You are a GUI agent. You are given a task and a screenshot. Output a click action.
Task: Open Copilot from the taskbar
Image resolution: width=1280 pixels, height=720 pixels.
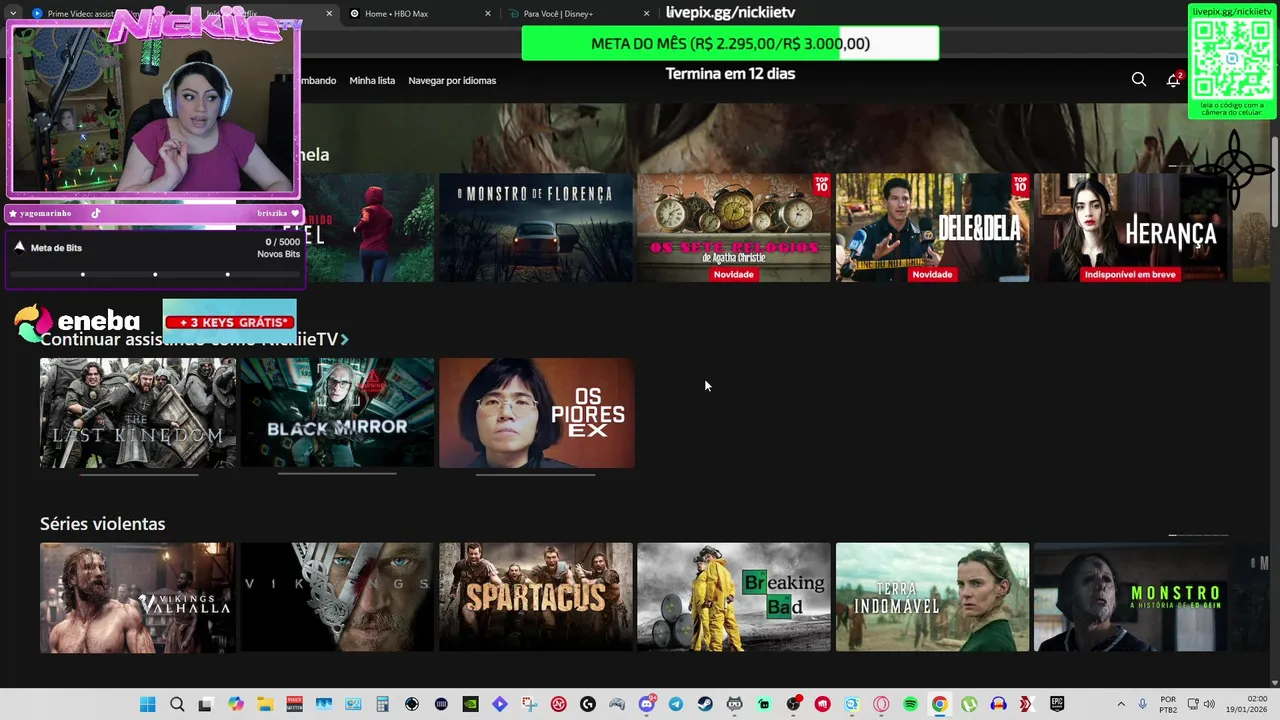[236, 704]
